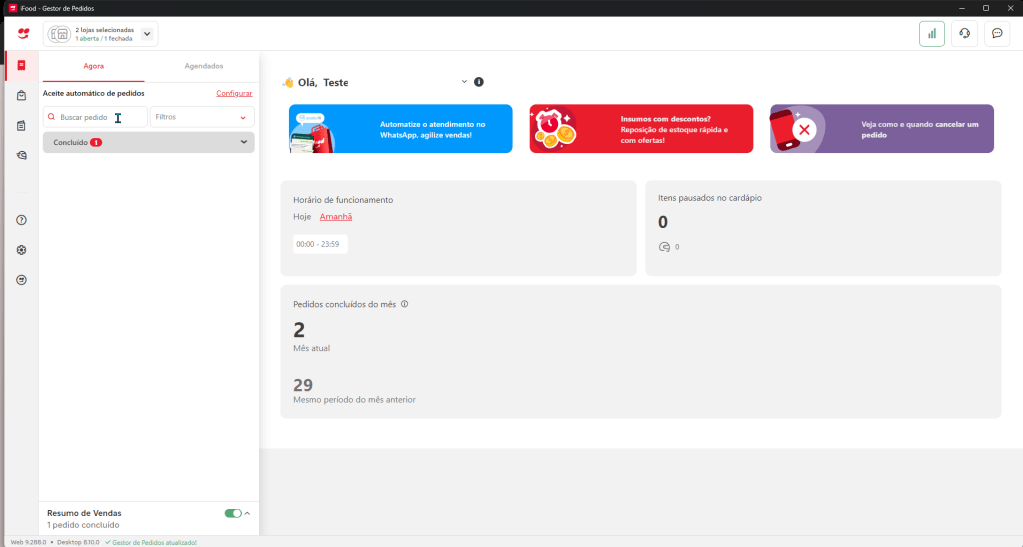This screenshot has width=1023, height=547.
Task: Open the chat messages icon
Action: click(997, 34)
